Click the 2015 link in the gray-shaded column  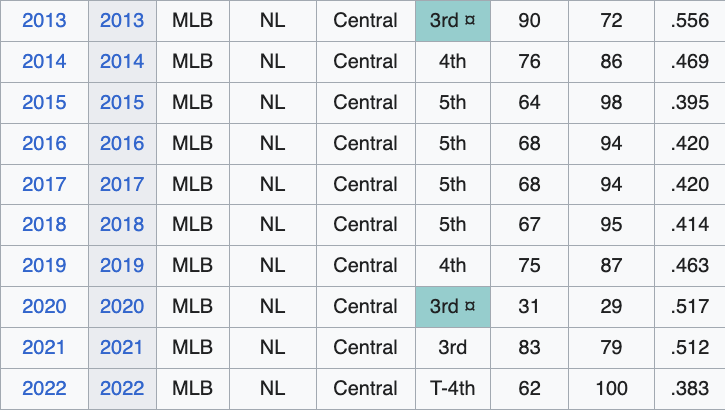click(x=122, y=102)
